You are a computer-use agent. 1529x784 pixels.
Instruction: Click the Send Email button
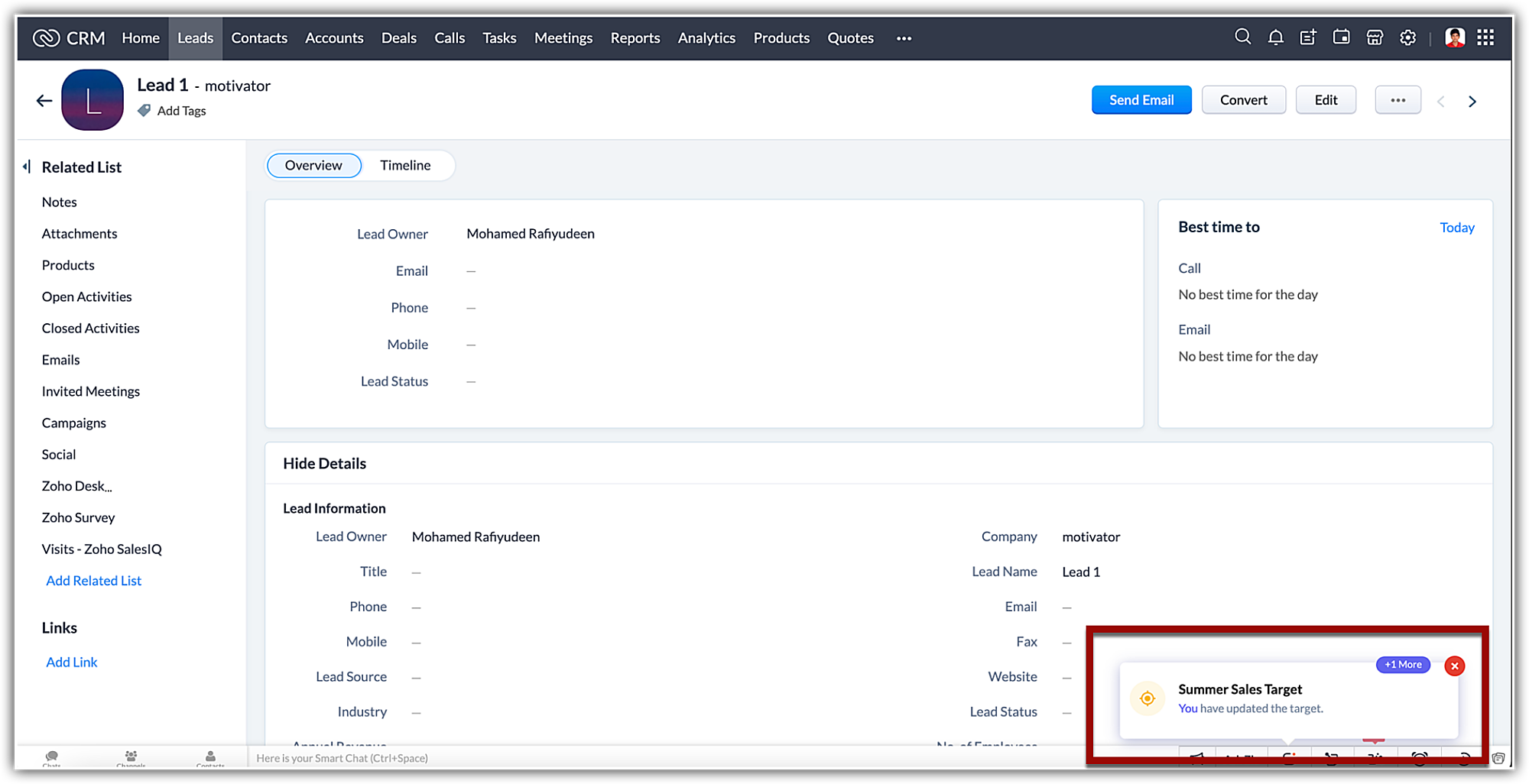point(1141,100)
